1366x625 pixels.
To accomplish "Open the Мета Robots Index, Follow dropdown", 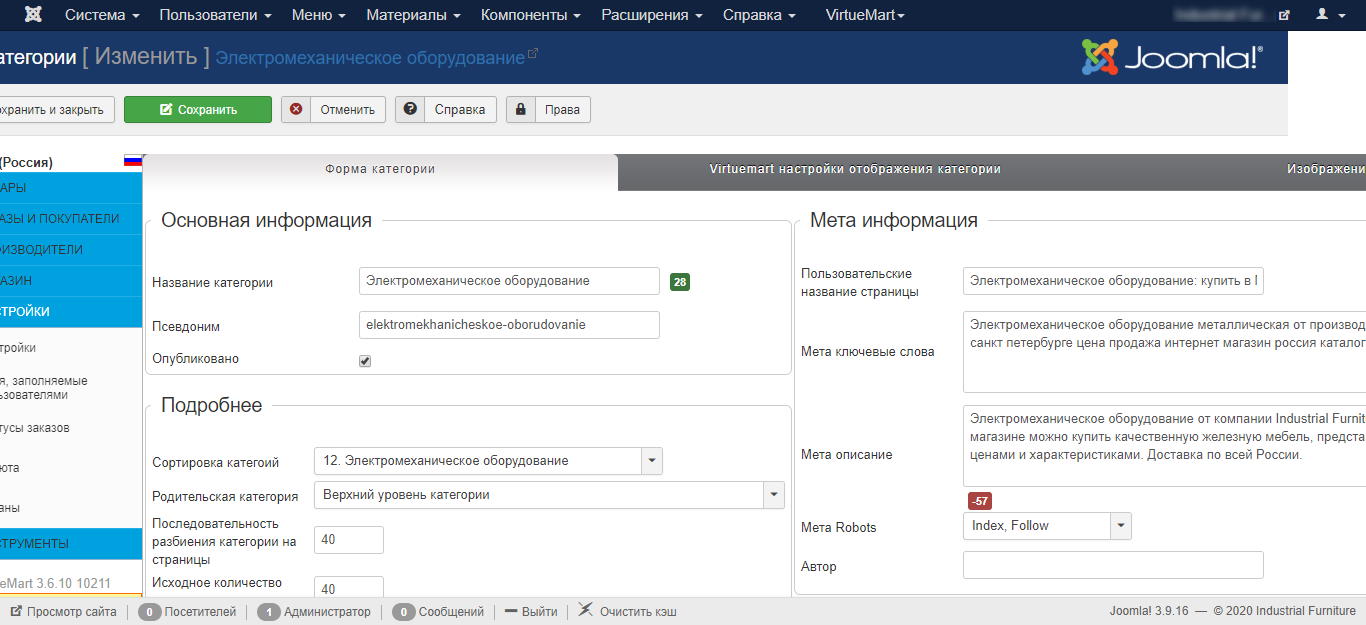I will (1120, 526).
